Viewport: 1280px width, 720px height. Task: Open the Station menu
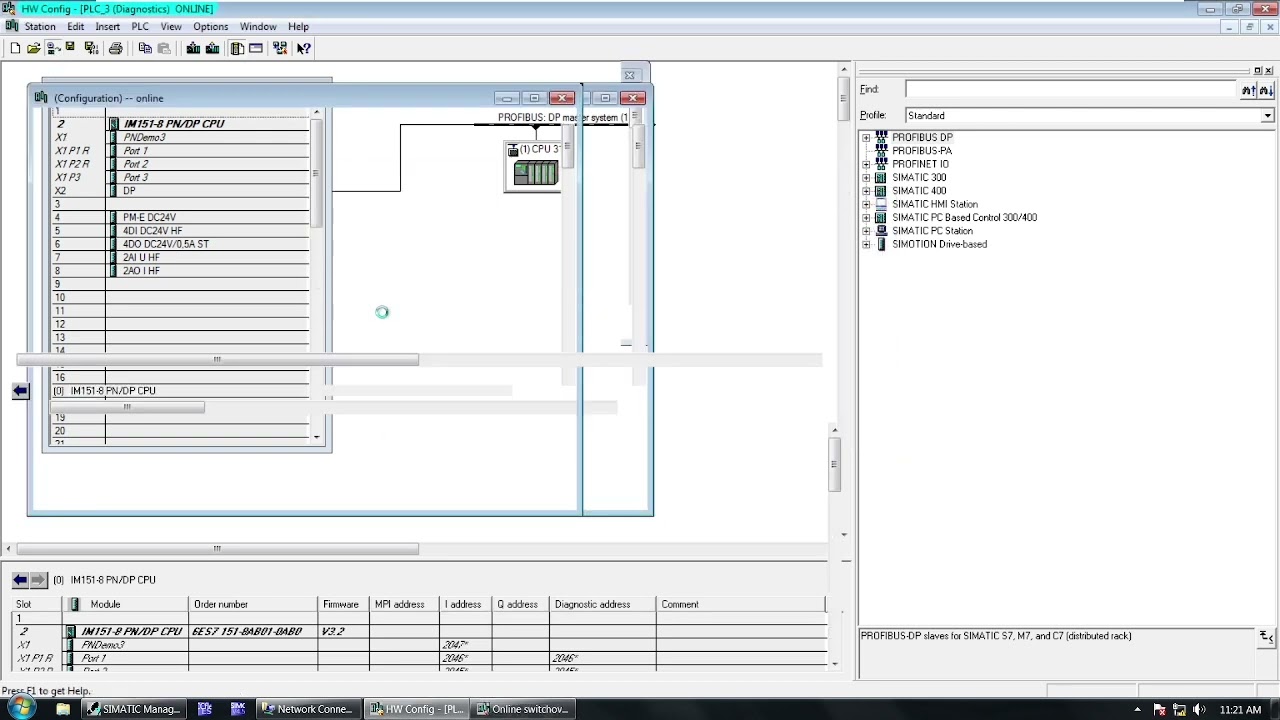(x=40, y=27)
